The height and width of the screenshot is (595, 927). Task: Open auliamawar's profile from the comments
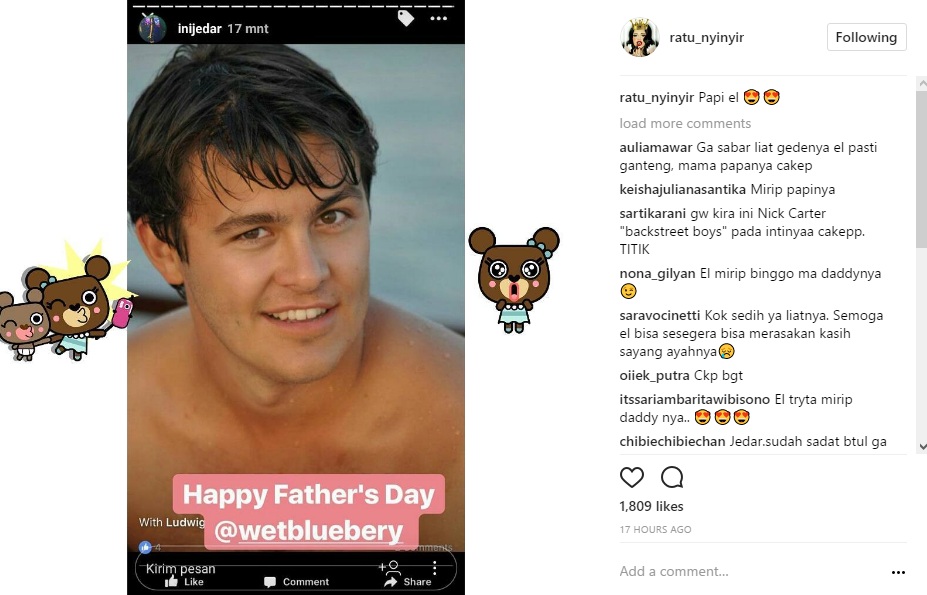pos(655,147)
